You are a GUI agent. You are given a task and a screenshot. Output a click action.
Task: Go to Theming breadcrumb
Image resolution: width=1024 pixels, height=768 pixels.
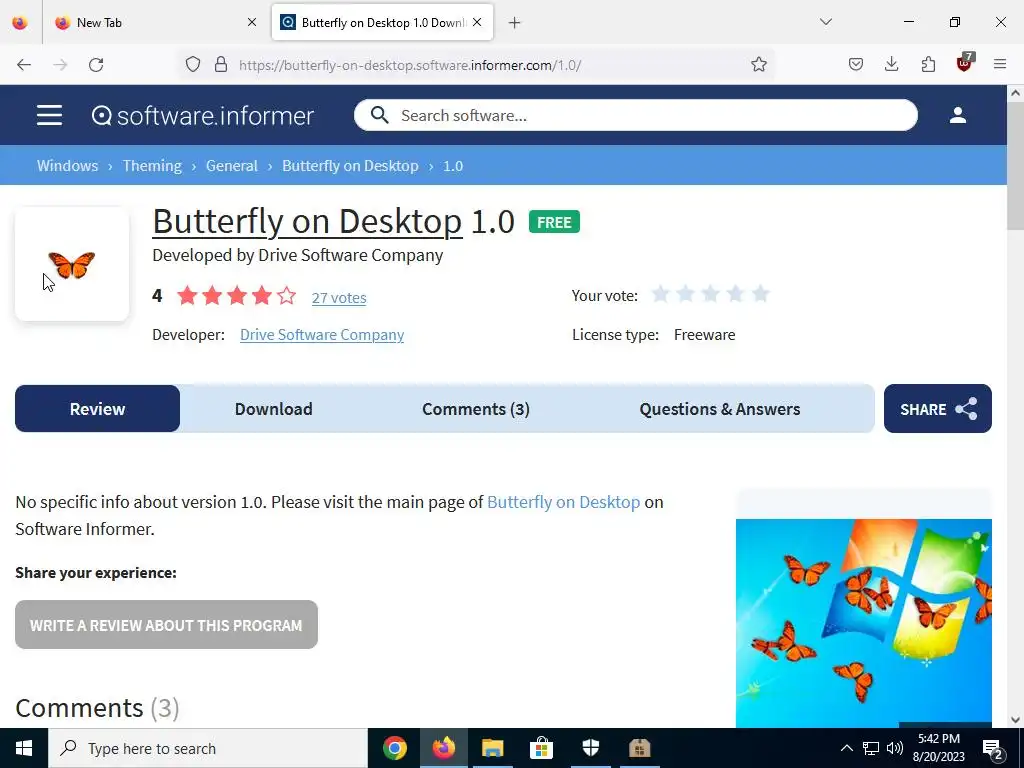pos(152,166)
